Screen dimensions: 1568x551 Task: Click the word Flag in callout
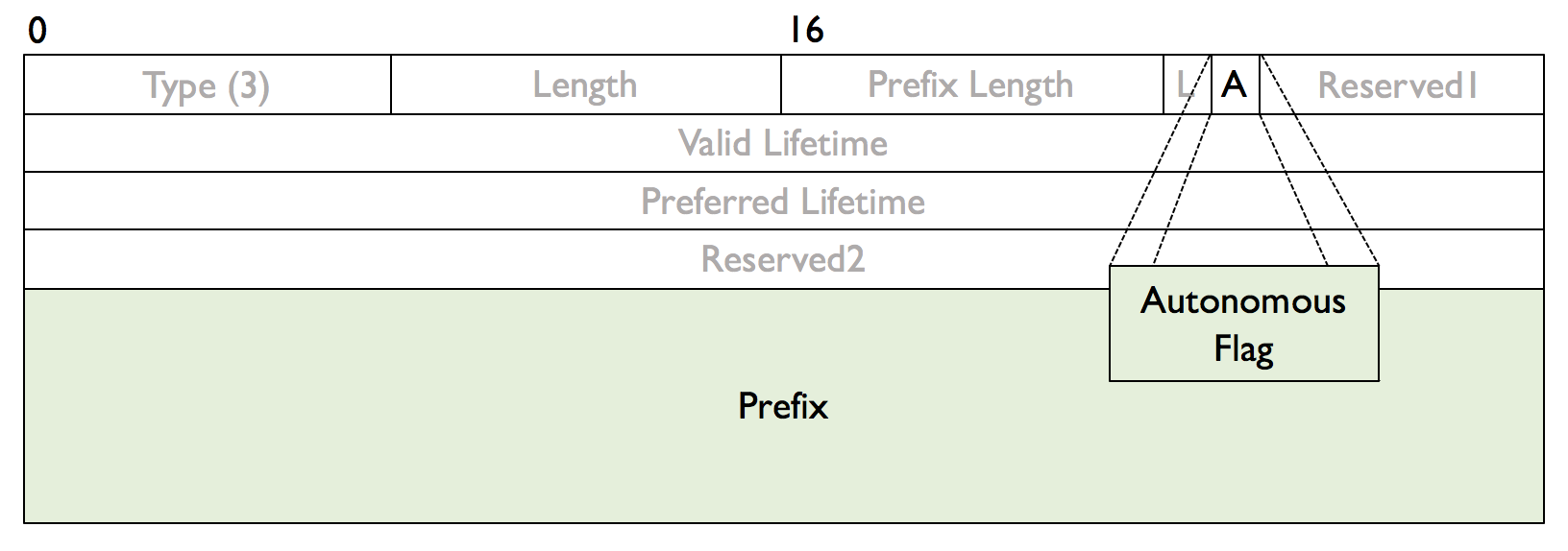point(1243,348)
